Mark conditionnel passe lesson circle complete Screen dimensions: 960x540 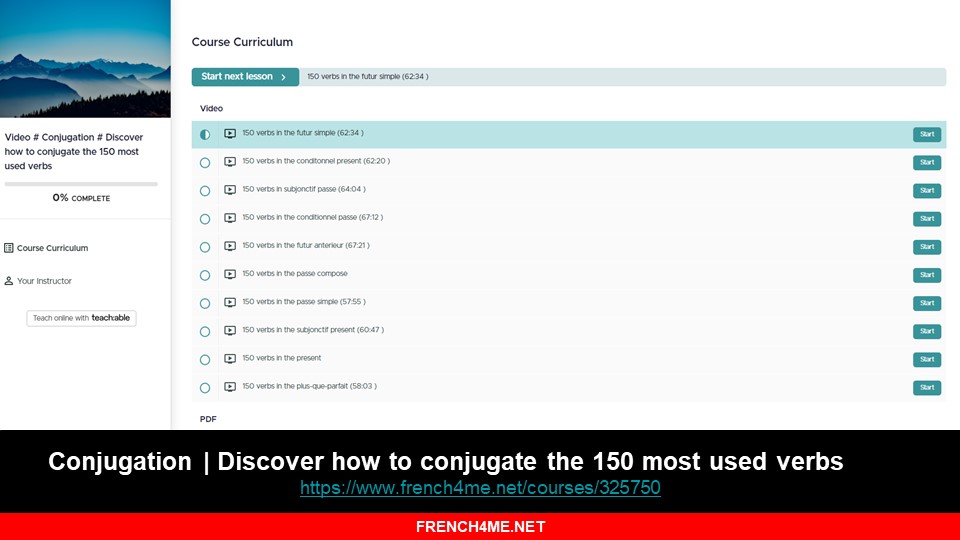coord(205,219)
